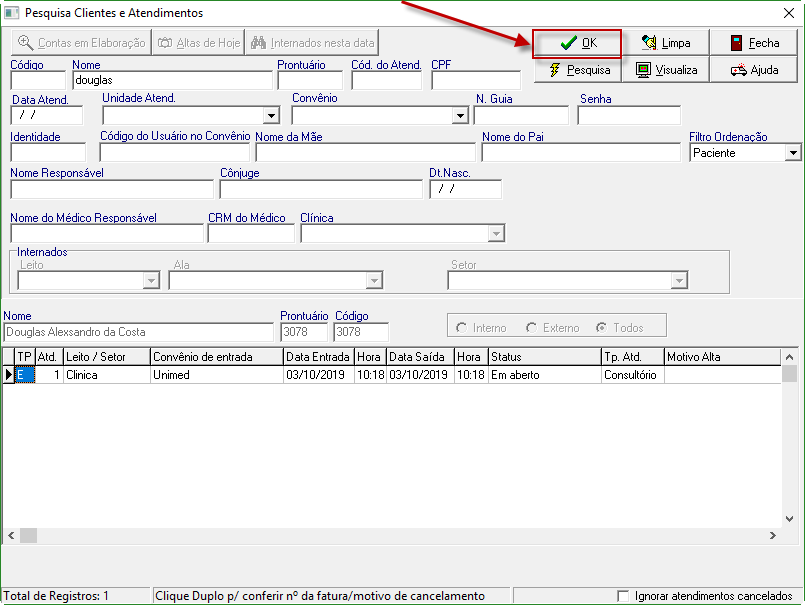Click the Convênio de entrada column header
805x605 pixels.
pos(217,356)
